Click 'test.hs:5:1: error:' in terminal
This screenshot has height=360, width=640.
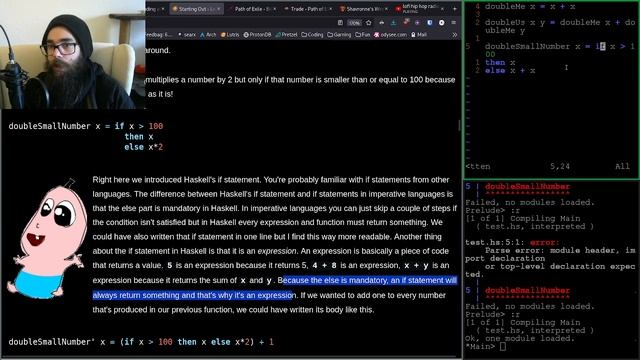(512, 242)
